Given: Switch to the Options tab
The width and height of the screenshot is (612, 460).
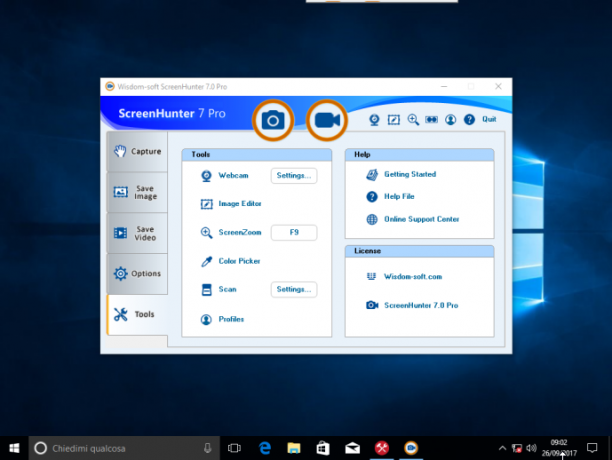Looking at the screenshot, I should click(x=137, y=274).
